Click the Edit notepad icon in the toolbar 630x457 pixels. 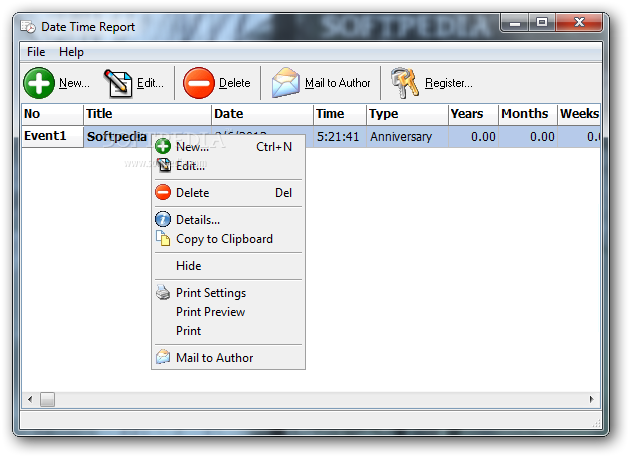[x=118, y=83]
